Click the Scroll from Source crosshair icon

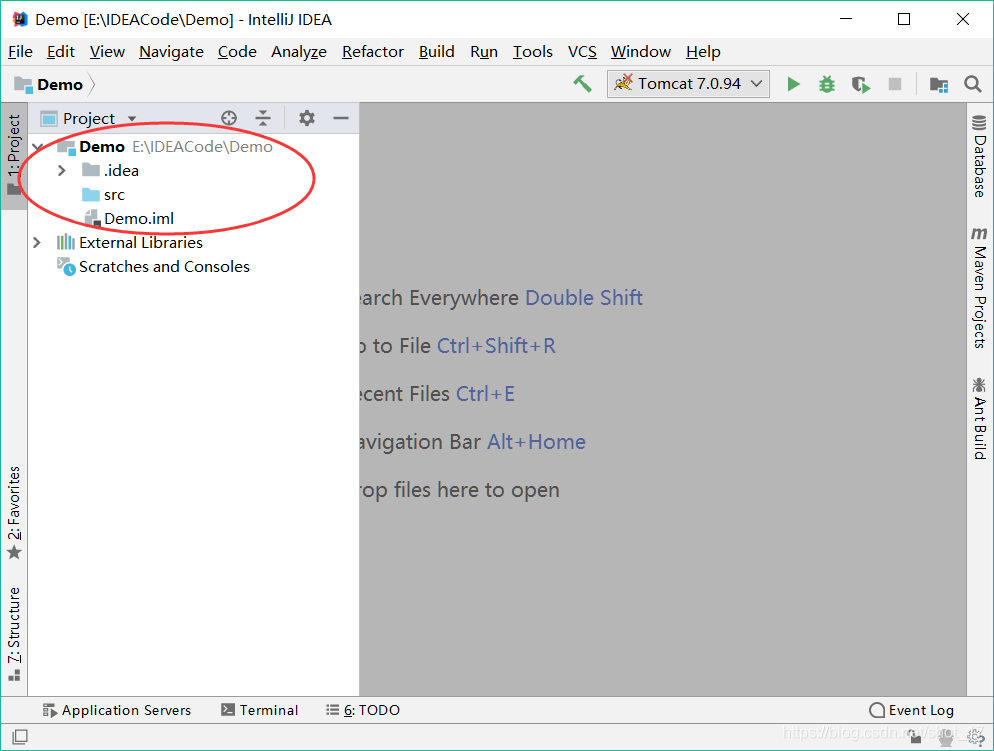pos(229,118)
